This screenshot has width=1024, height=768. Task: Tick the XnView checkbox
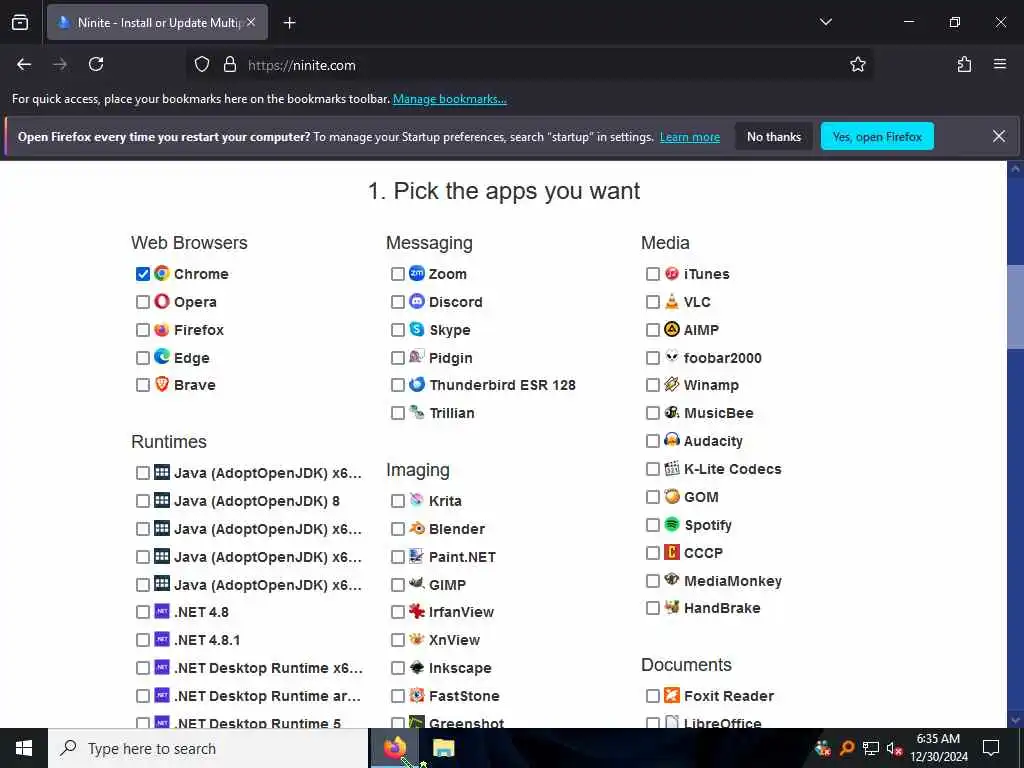point(398,640)
